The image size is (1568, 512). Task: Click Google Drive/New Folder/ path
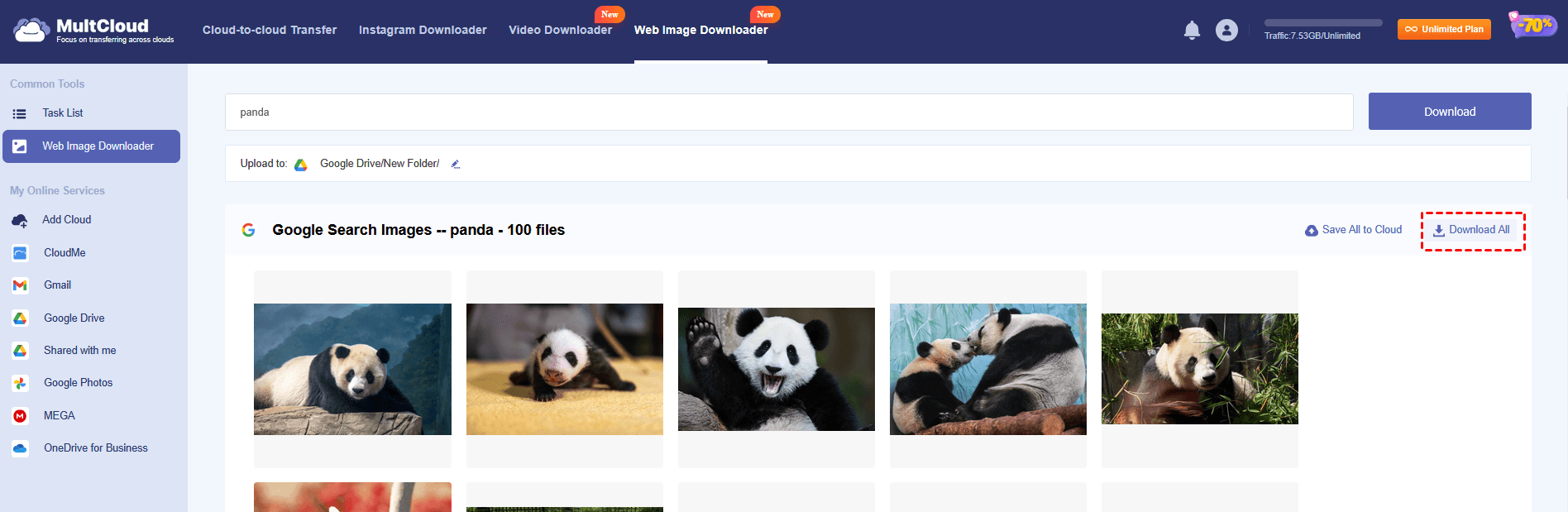[380, 164]
